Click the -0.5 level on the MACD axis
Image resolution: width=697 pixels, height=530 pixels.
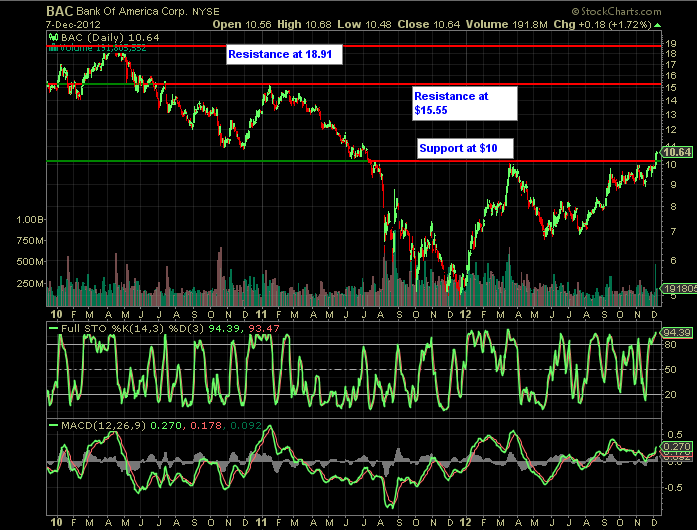coord(673,489)
